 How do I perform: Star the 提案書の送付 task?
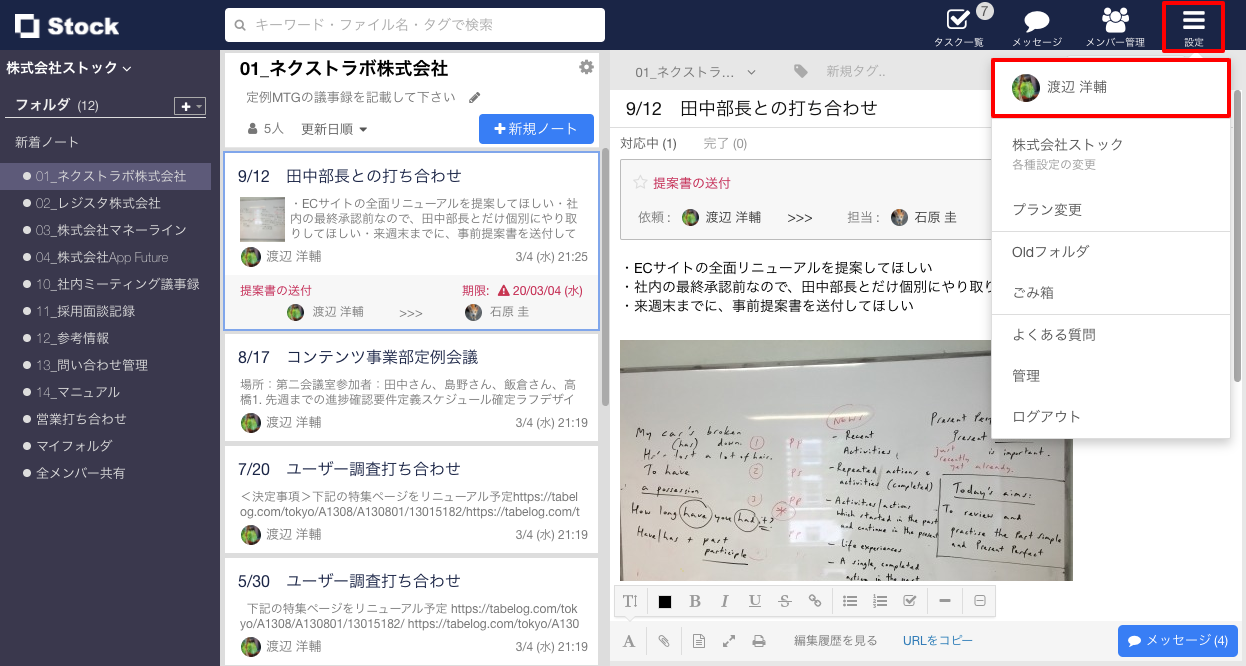[641, 181]
